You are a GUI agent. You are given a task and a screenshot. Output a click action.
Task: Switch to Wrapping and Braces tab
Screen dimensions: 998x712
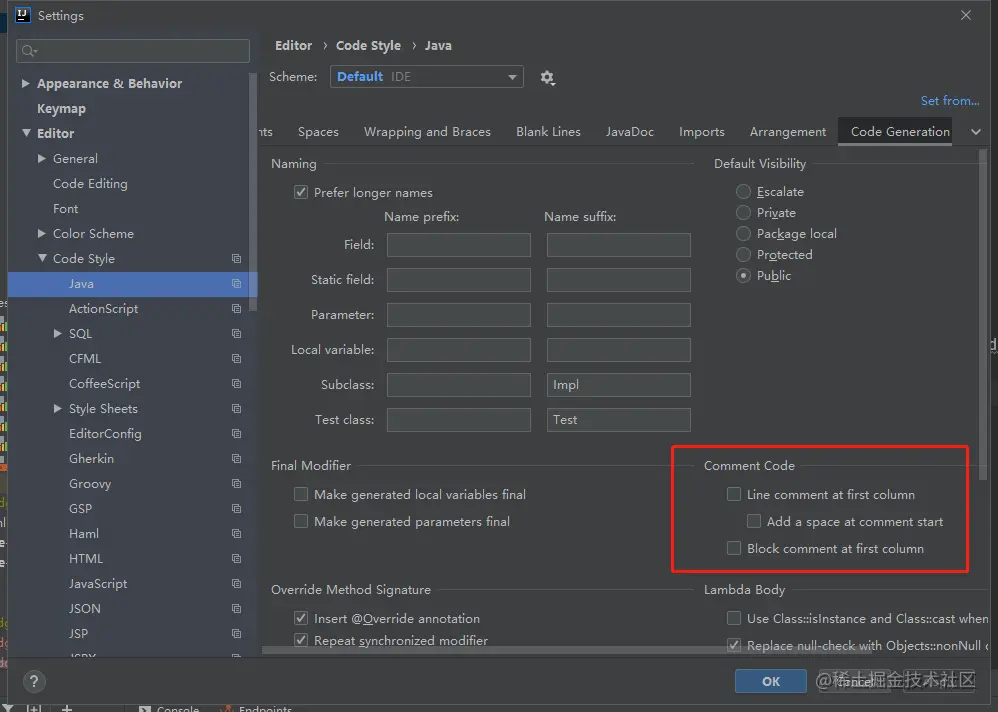(427, 132)
